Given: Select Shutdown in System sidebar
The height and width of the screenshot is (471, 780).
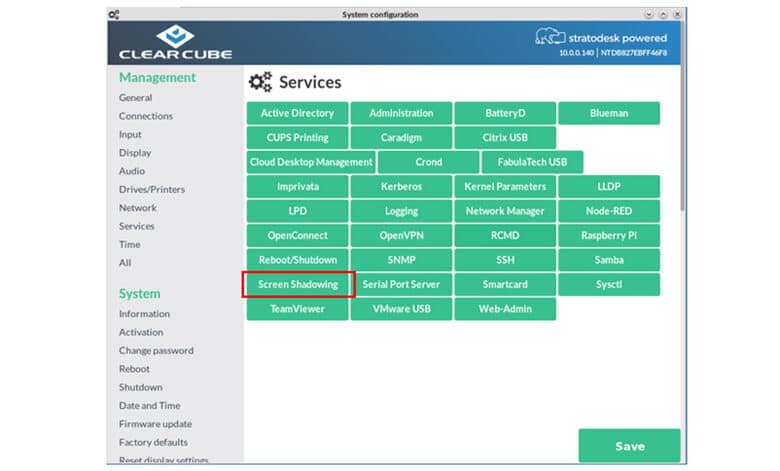Looking at the screenshot, I should [x=140, y=387].
